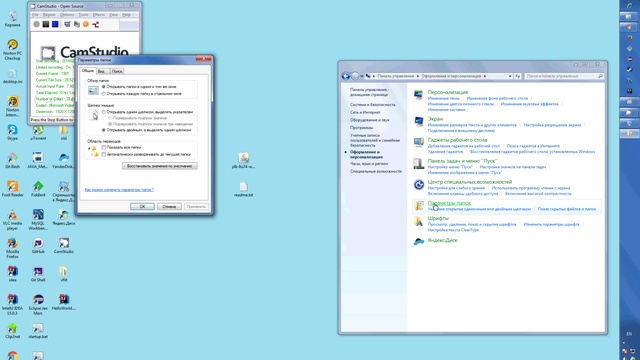The height and width of the screenshot is (360, 640).
Task: Click the EN language indicator on the taskbar
Action: click(629, 334)
